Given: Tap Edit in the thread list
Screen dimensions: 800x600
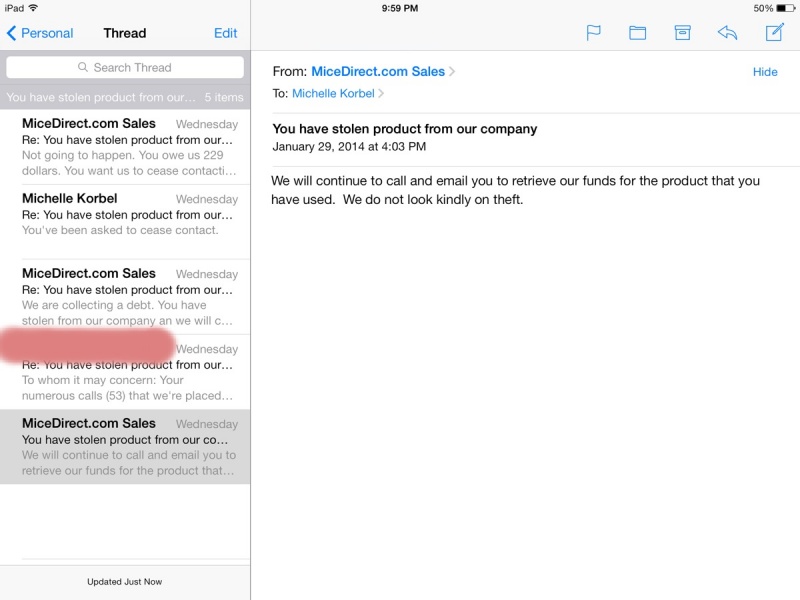Looking at the screenshot, I should (226, 33).
